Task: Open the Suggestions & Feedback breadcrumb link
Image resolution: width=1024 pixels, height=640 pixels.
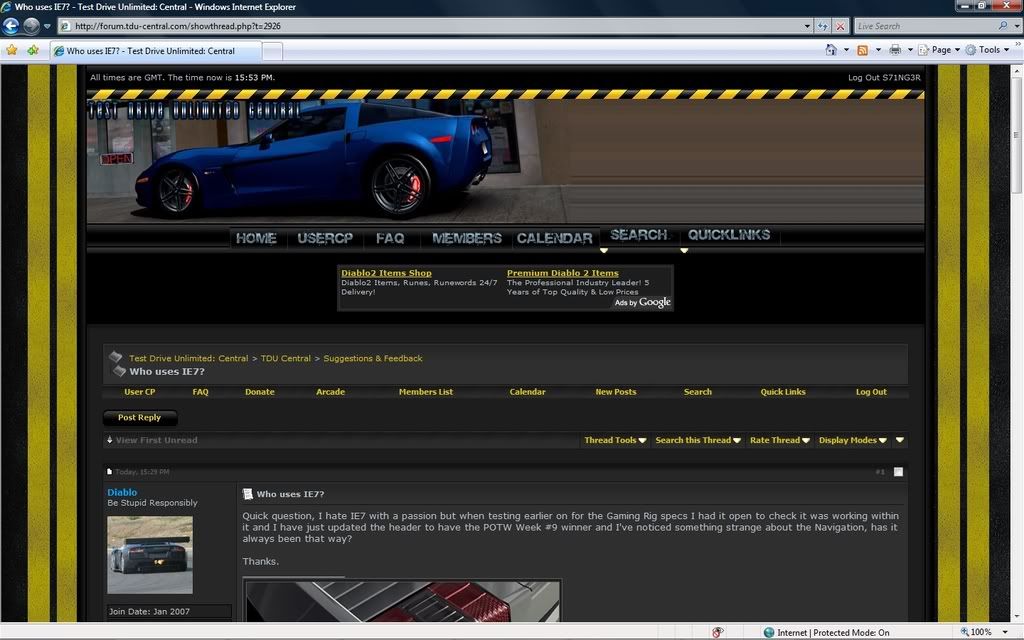Action: pyautogui.click(x=372, y=358)
